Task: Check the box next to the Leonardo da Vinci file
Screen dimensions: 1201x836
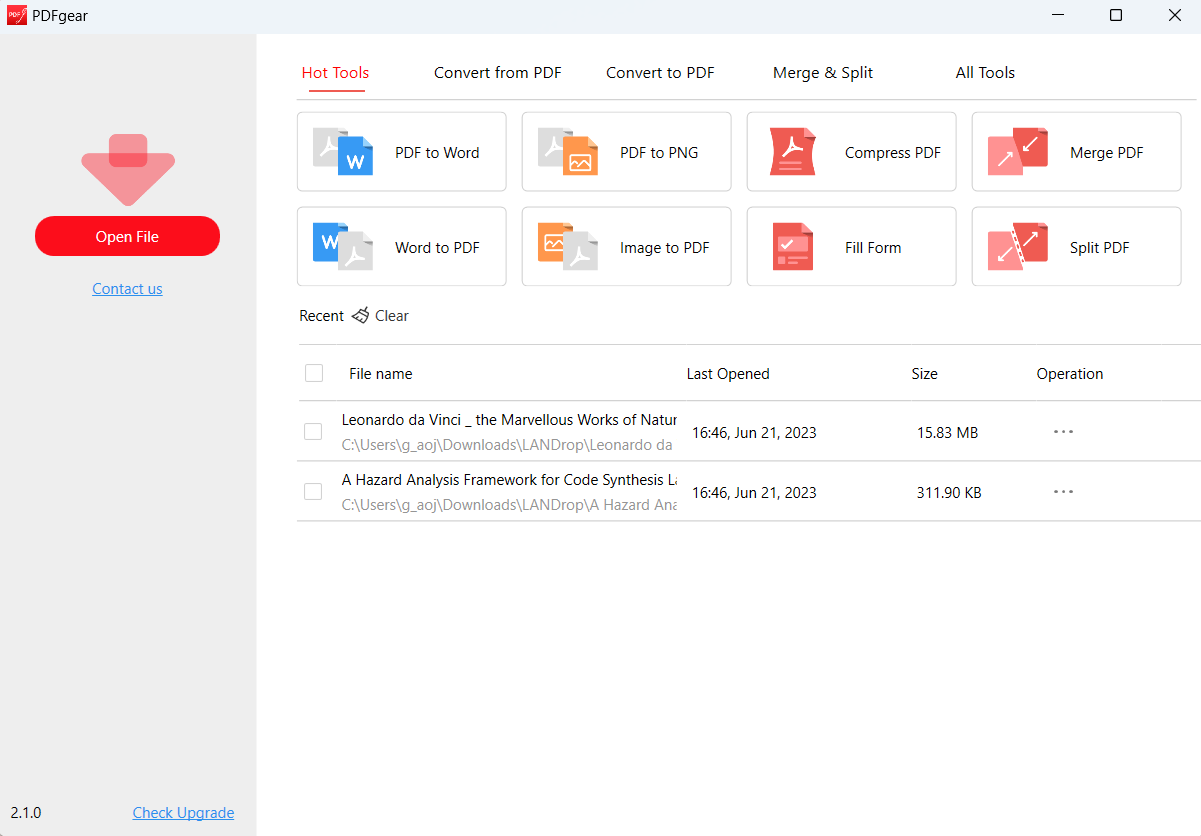Action: click(x=313, y=431)
